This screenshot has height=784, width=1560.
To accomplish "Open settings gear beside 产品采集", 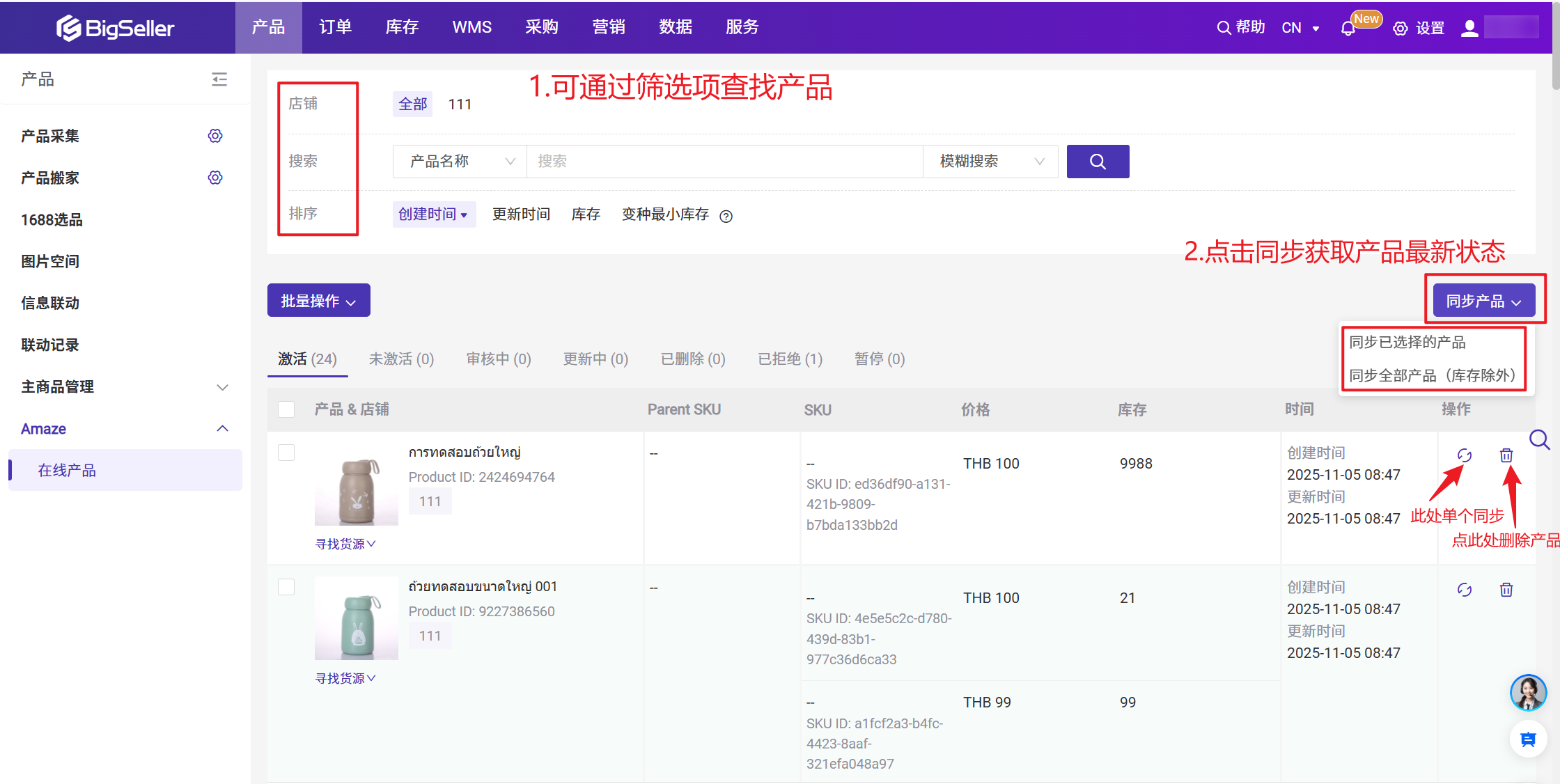I will (x=215, y=136).
